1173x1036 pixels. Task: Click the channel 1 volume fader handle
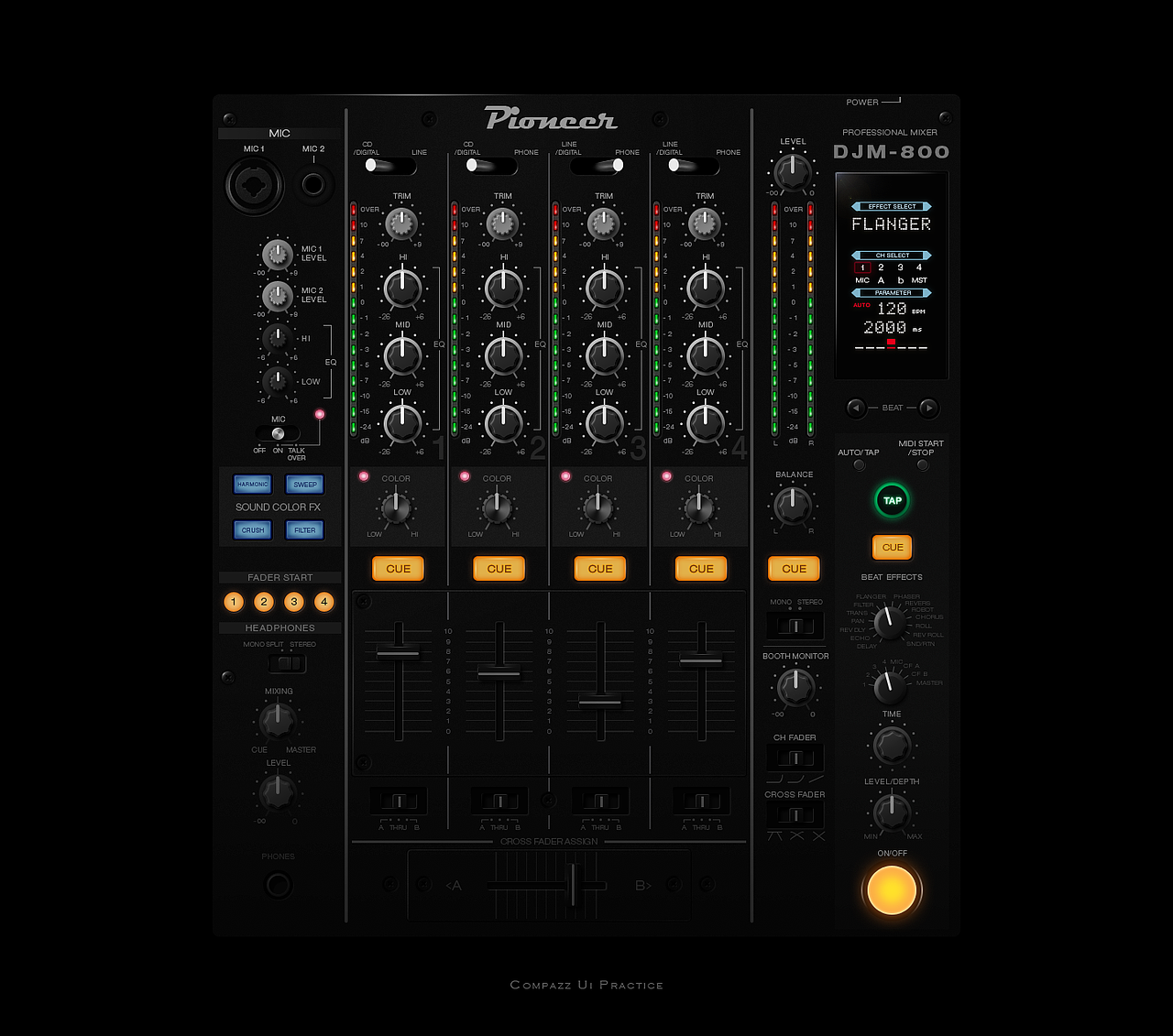point(399,652)
